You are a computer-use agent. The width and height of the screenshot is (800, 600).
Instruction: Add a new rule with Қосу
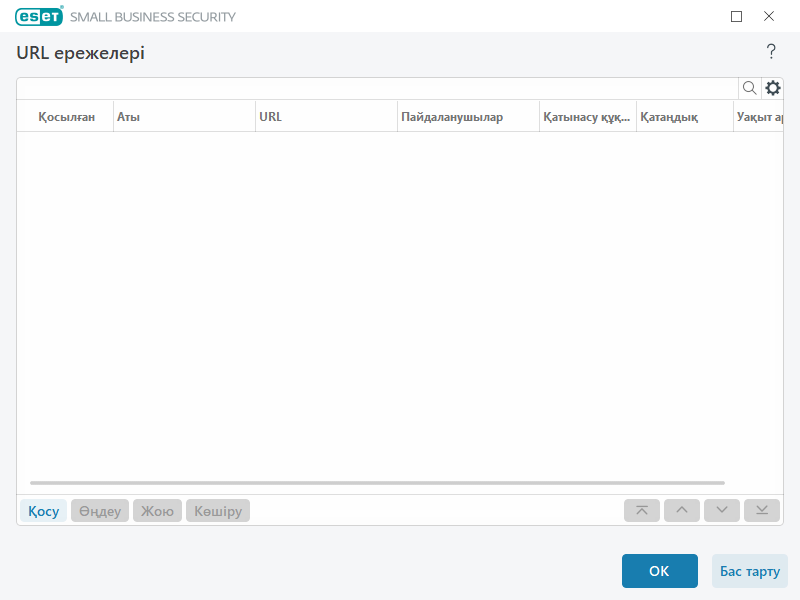coord(43,511)
